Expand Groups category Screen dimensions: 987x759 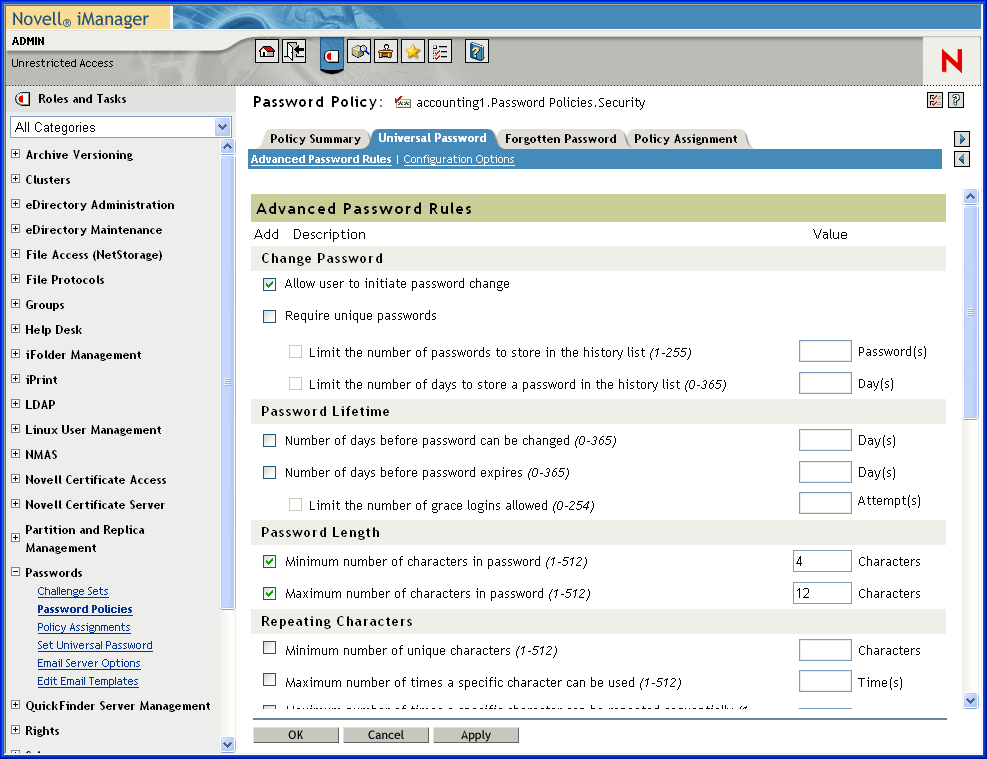(x=16, y=303)
